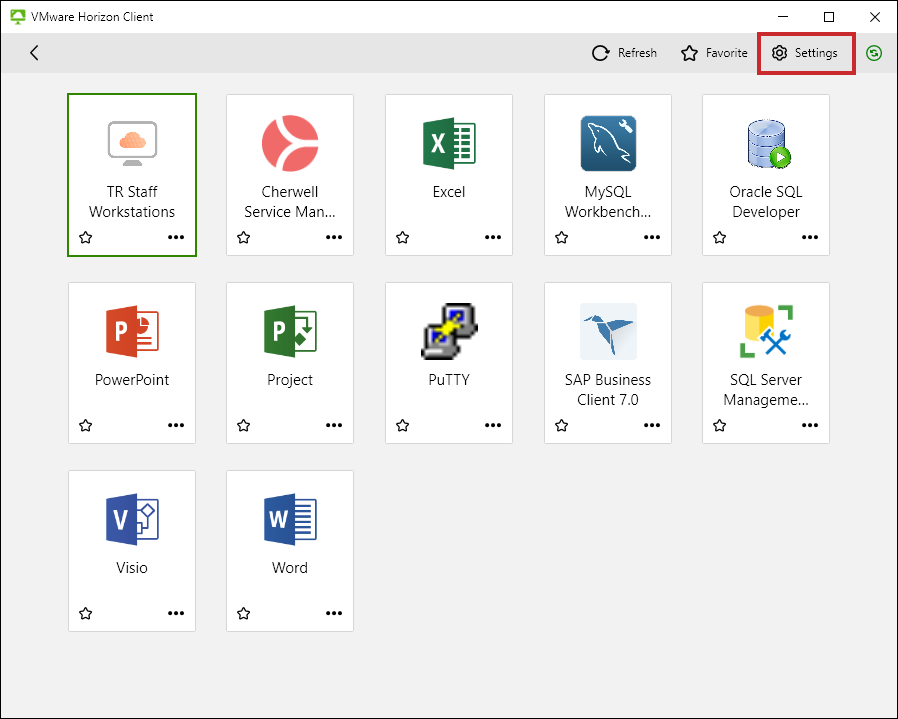Image resolution: width=898 pixels, height=719 pixels.
Task: Click the "SQL Server Manageme..." label
Action: [x=766, y=390]
